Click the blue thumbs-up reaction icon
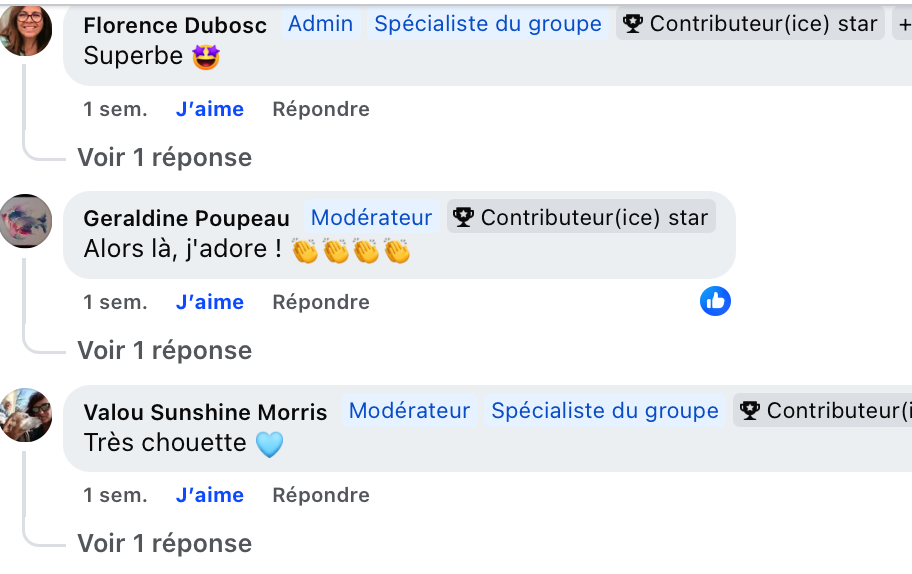This screenshot has width=912, height=574. [x=715, y=301]
